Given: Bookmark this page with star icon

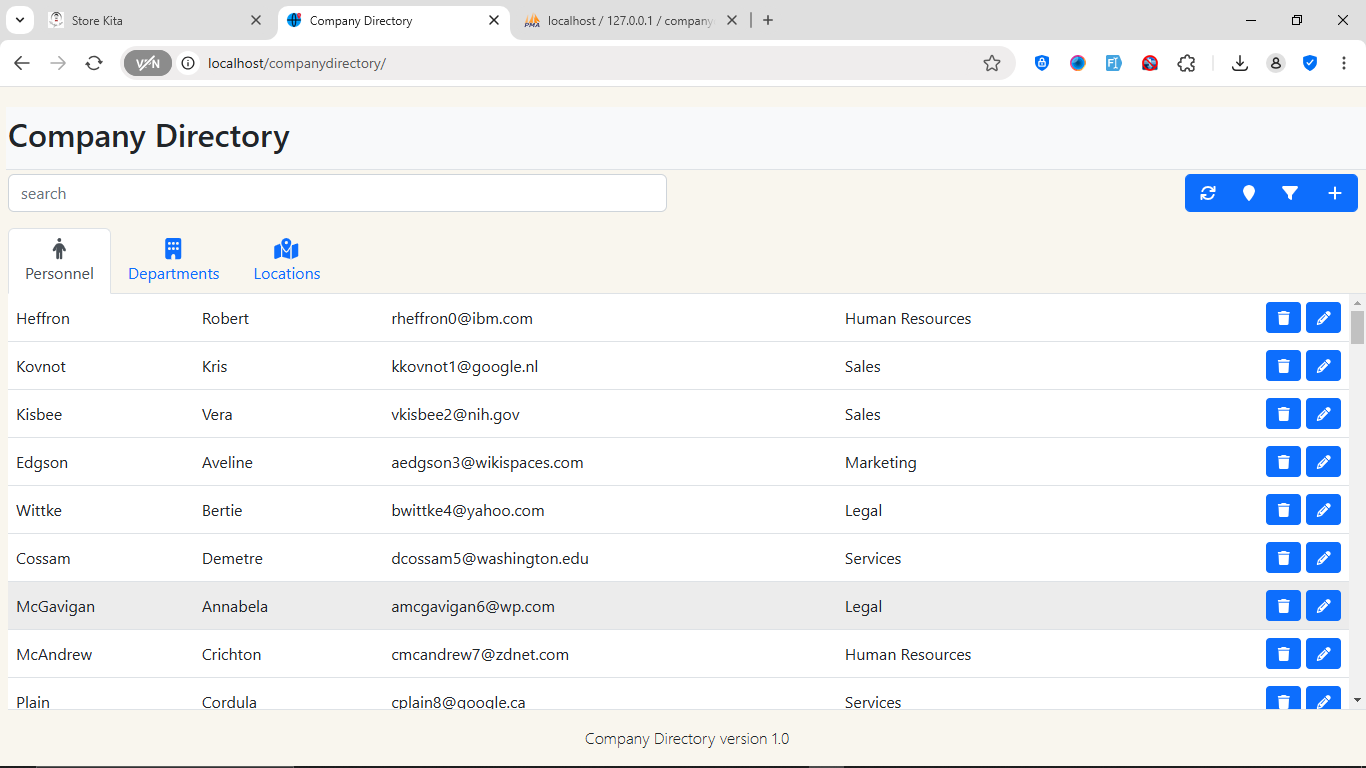Looking at the screenshot, I should 991,63.
